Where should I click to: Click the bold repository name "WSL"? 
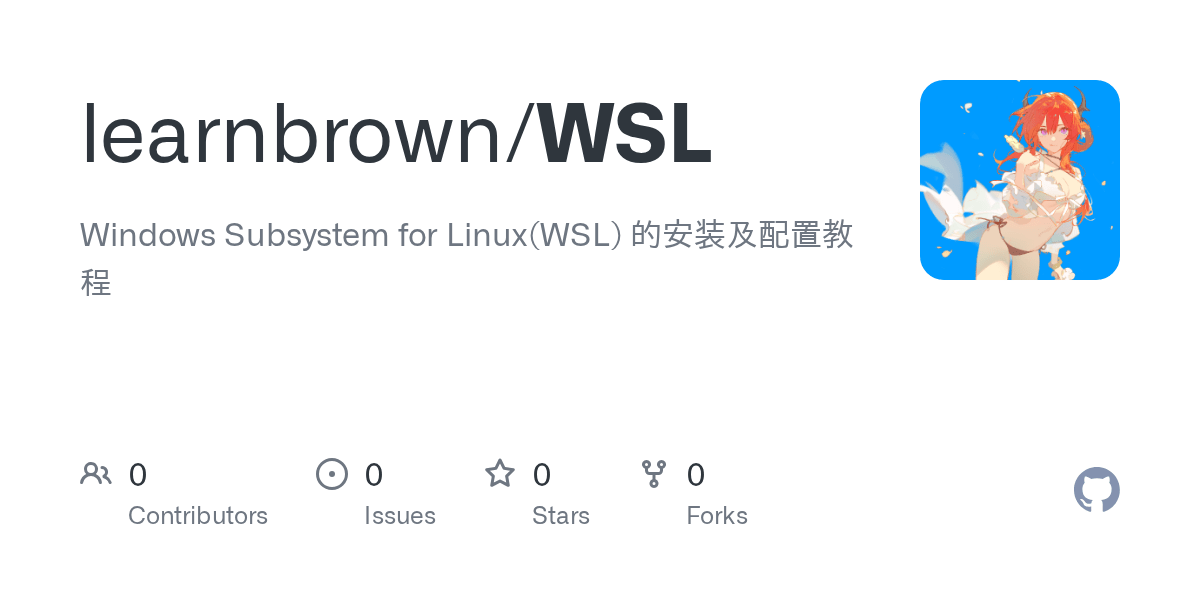click(626, 134)
